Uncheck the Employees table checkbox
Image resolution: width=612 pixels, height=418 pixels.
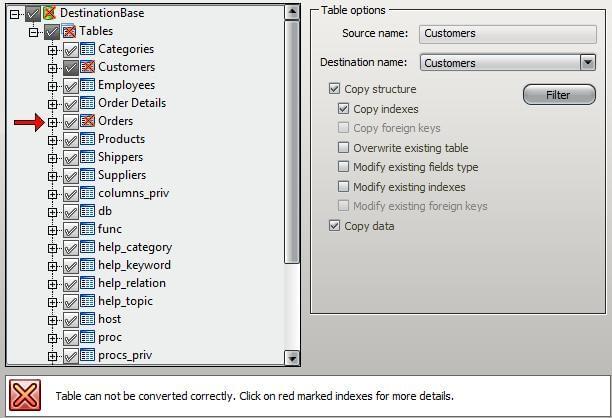(71, 86)
